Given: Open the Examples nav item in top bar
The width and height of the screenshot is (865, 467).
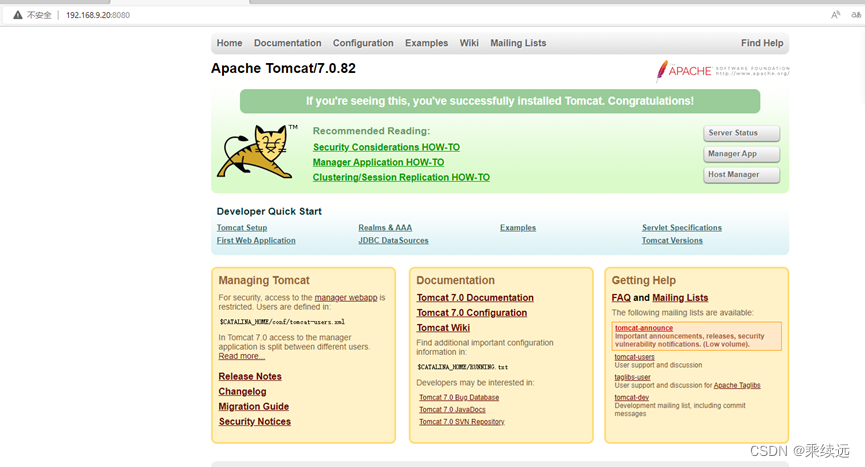Looking at the screenshot, I should click(x=426, y=43).
